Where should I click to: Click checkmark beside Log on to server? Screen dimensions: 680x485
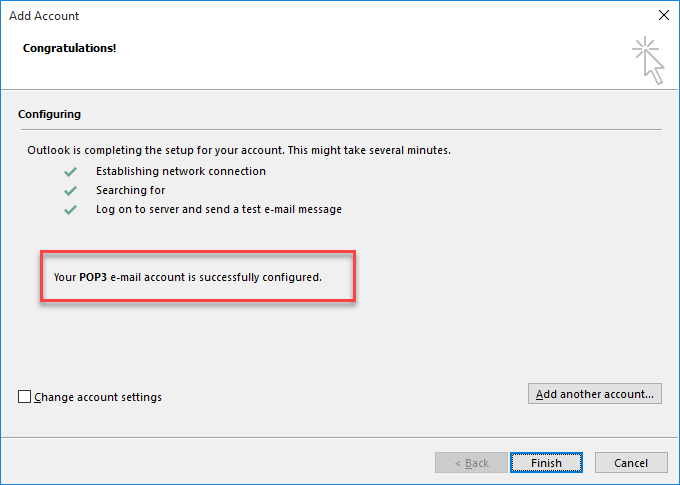point(70,210)
